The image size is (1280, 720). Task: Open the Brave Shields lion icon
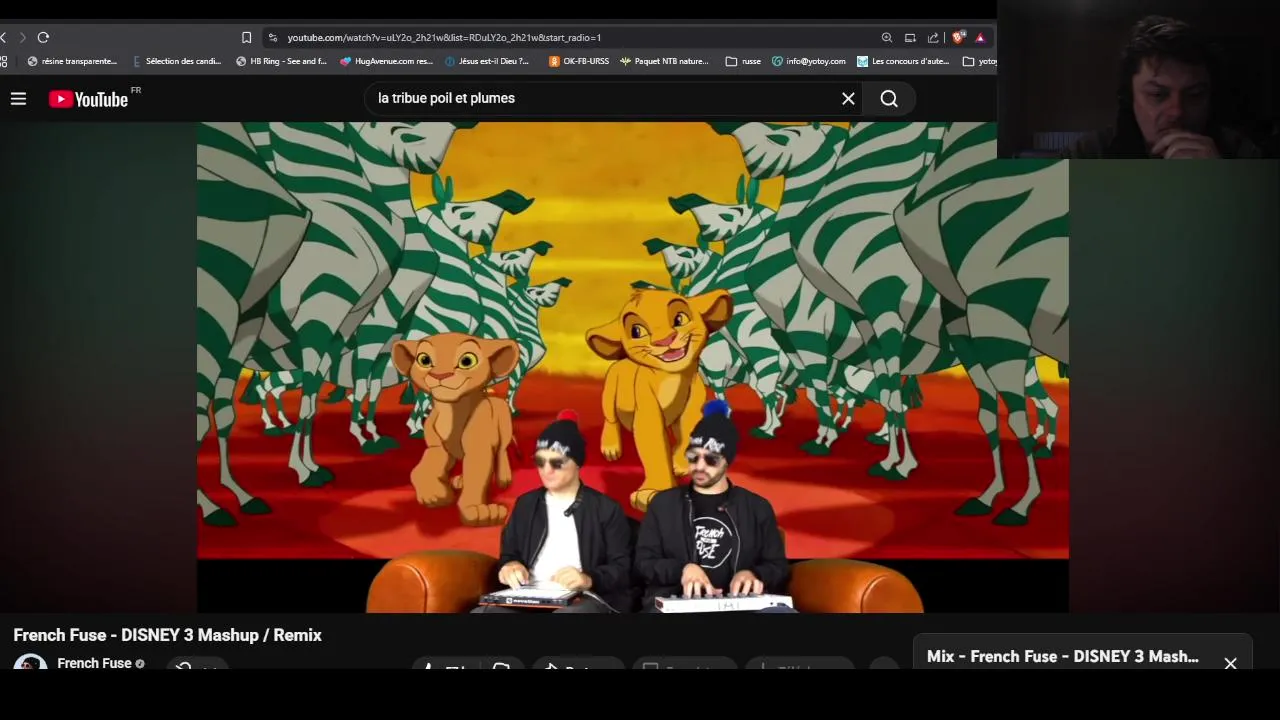pyautogui.click(x=958, y=37)
